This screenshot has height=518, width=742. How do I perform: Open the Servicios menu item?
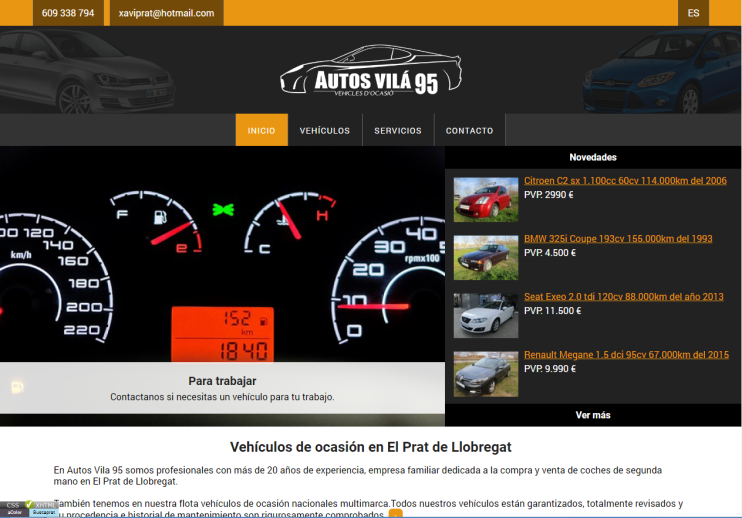coord(398,130)
